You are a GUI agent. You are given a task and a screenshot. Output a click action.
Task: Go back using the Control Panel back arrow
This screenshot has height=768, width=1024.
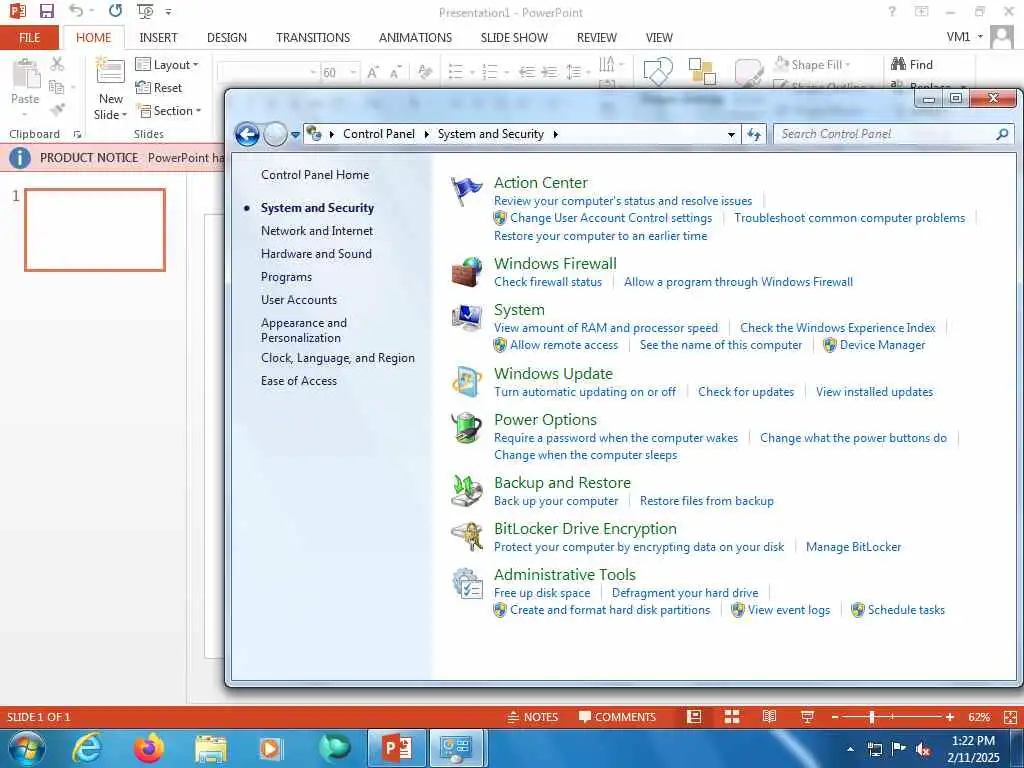coord(247,135)
